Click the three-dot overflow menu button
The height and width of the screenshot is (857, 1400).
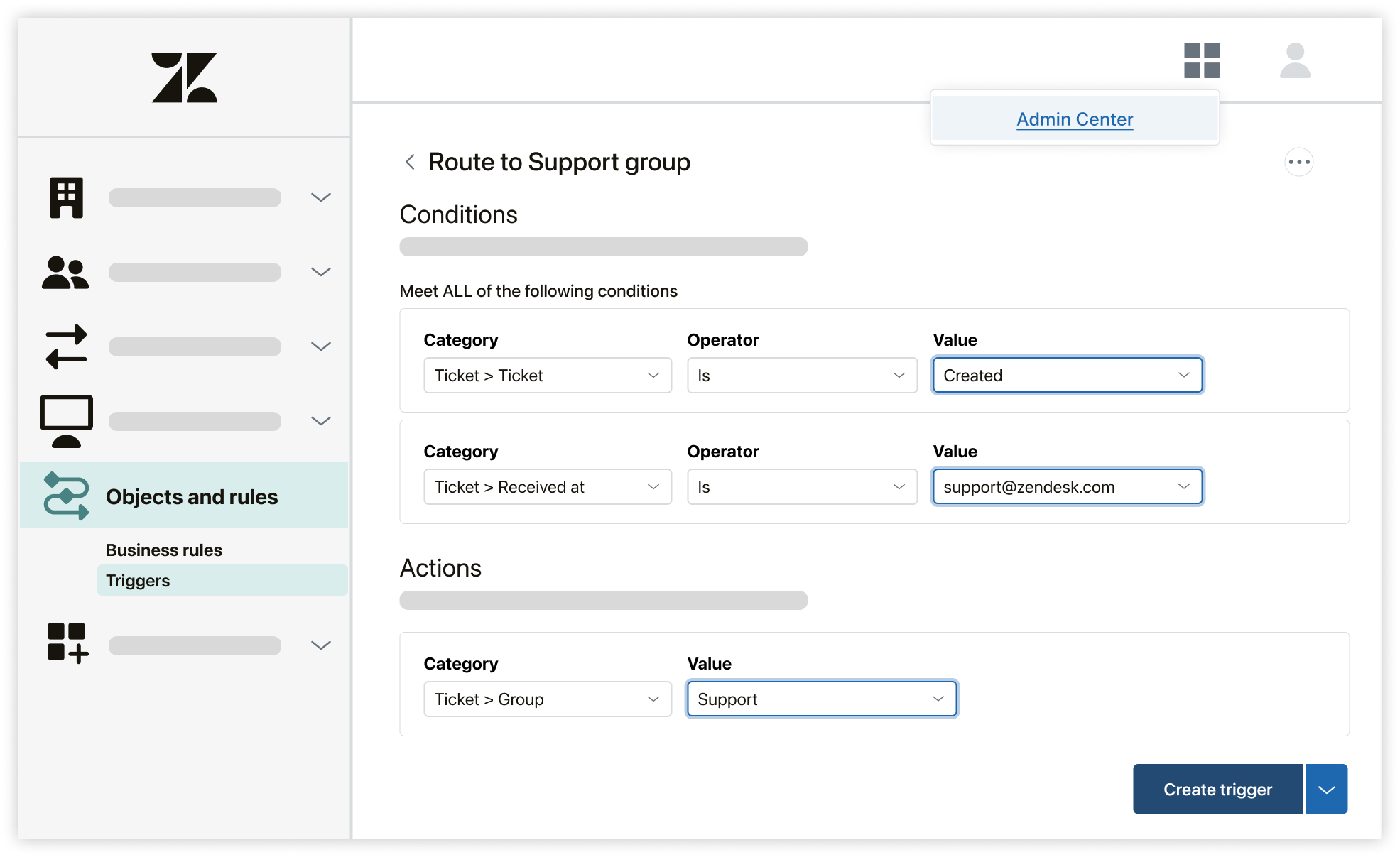coord(1299,162)
